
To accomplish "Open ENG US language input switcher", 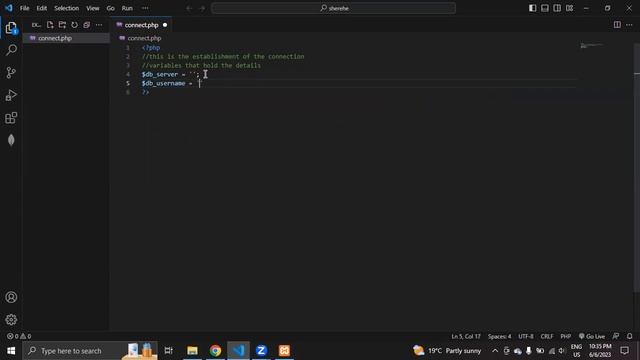I will coord(576,351).
